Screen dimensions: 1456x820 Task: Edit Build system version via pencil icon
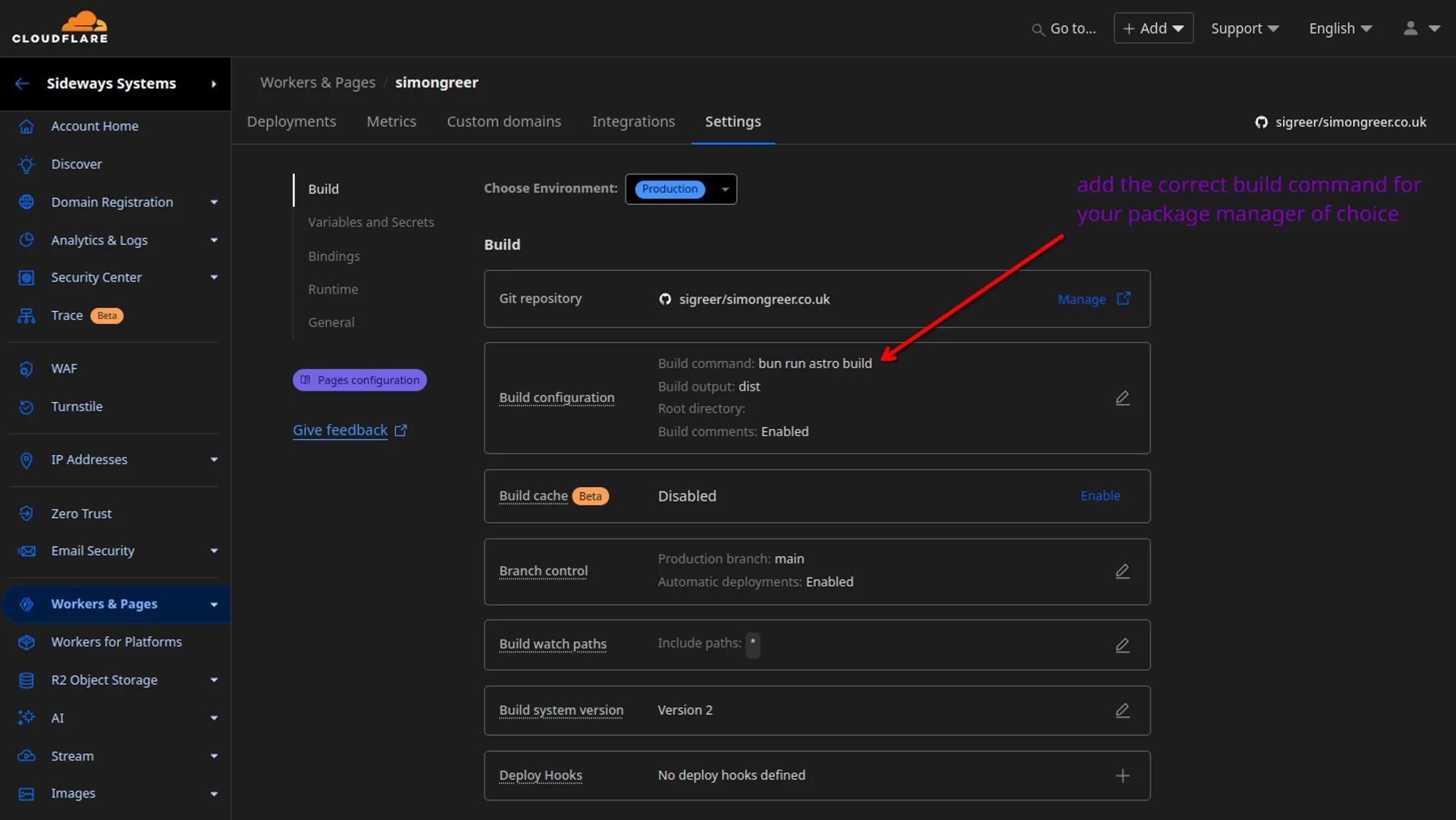point(1122,710)
